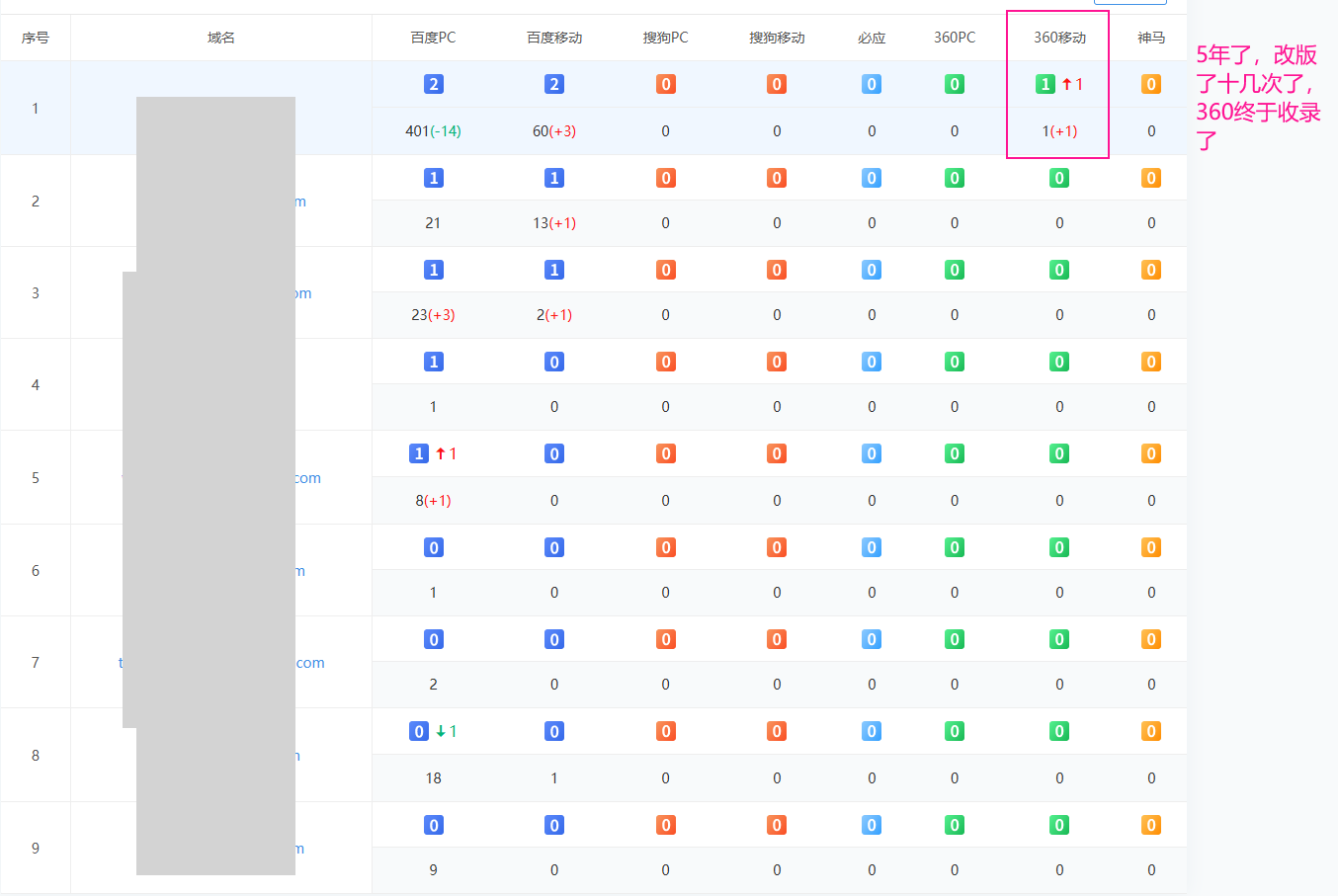Select the 百度移动 column header
This screenshot has width=1338, height=896.
[554, 38]
